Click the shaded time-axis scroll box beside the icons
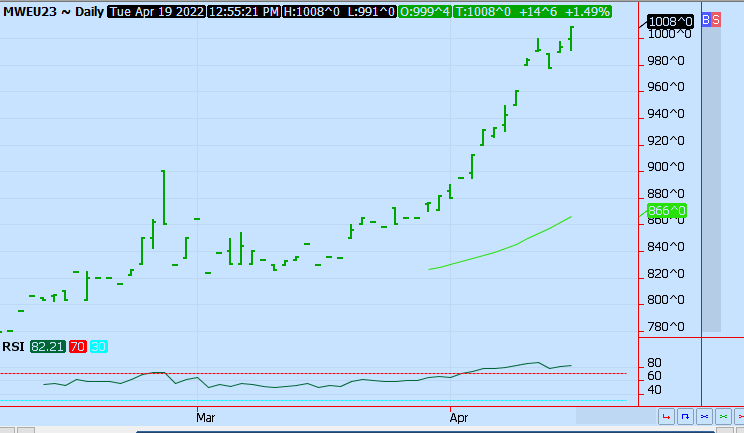This screenshot has width=744, height=433. coord(615,416)
